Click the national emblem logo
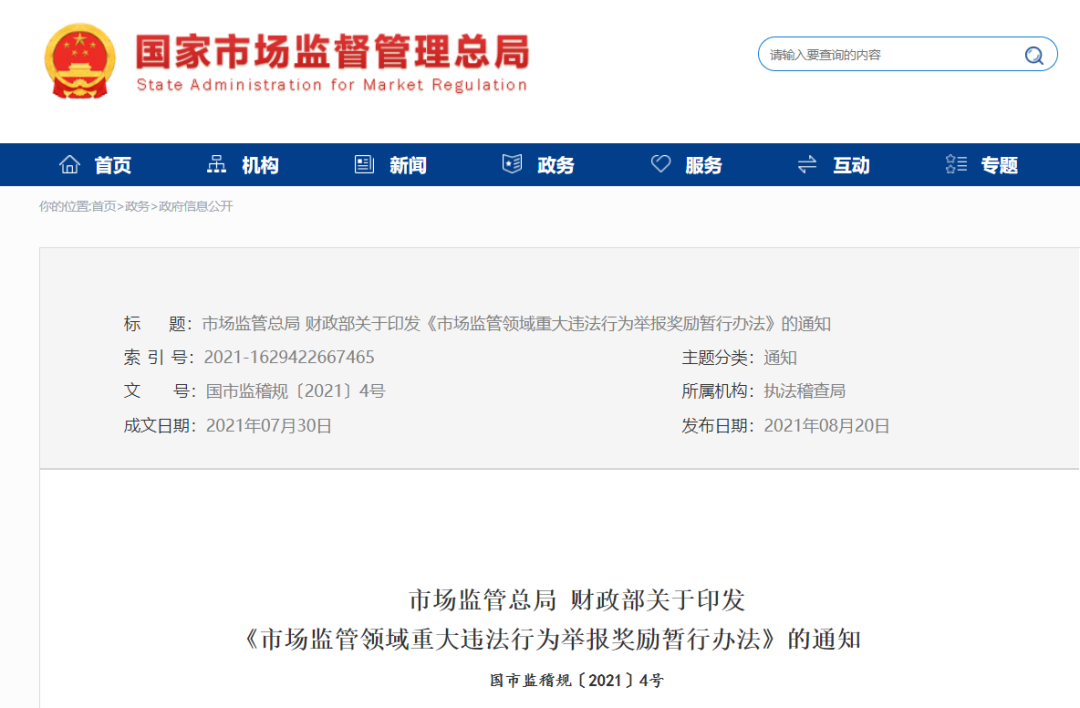Screen dimensions: 1080x708 [80, 61]
